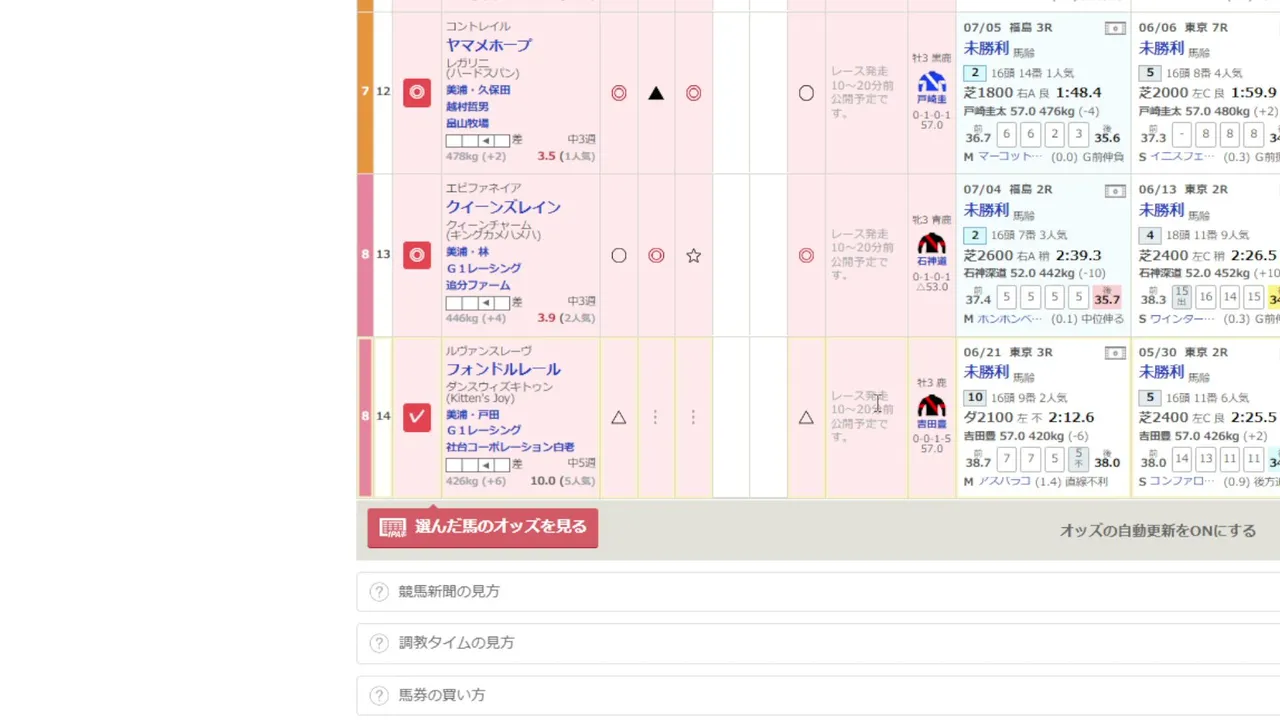Viewport: 1280px width, 720px height.
Task: Click finish position badge 10 in 06/21 race
Action: point(975,397)
